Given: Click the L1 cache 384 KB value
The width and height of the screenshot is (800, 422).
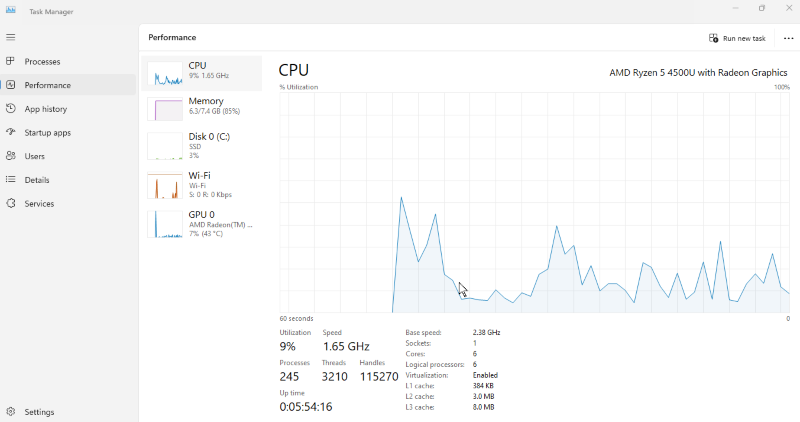Looking at the screenshot, I should tap(483, 386).
